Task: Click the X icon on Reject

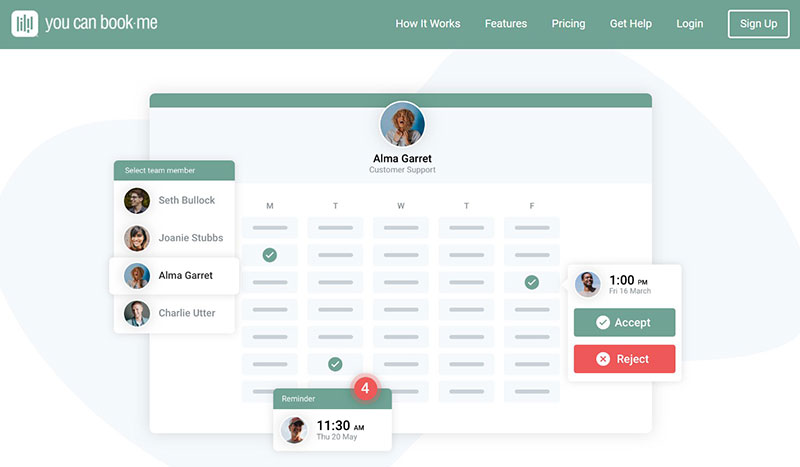Action: (603, 359)
